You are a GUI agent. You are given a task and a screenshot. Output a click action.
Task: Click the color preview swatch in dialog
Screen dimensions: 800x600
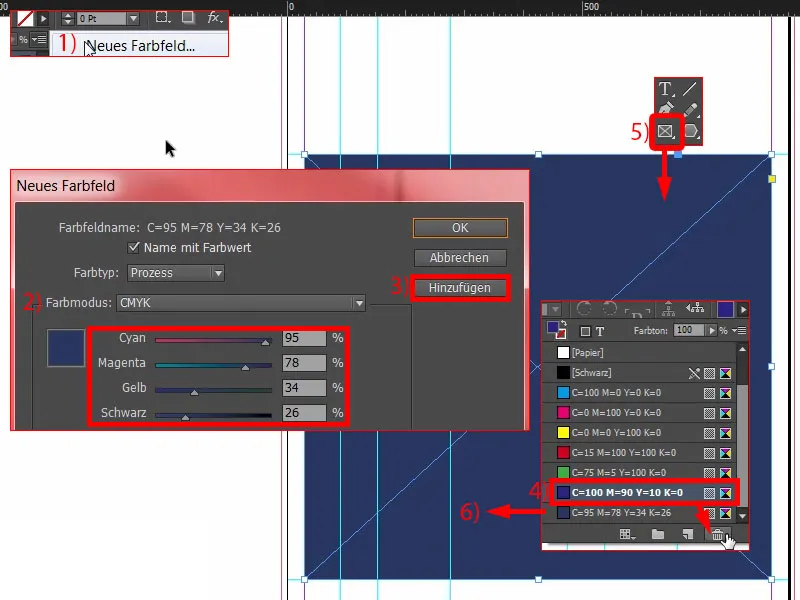66,348
